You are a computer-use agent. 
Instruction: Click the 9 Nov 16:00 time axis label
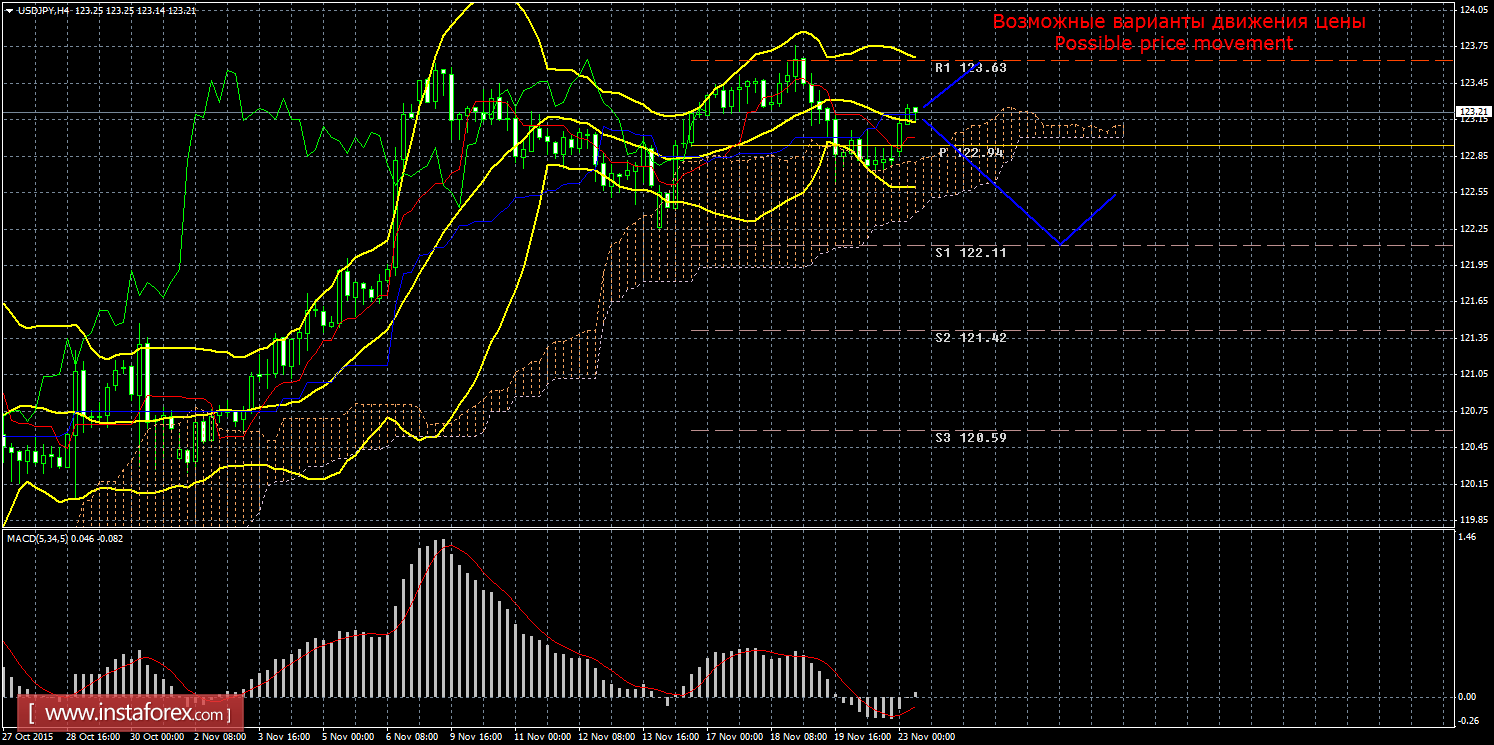coord(475,736)
